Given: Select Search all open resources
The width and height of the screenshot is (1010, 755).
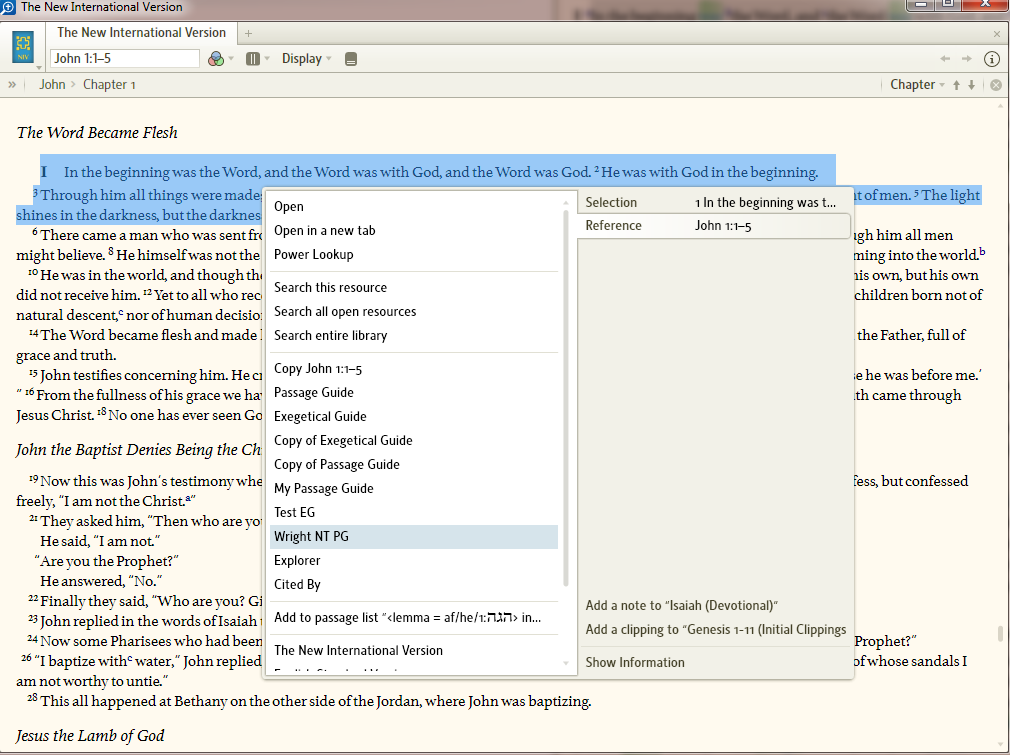Looking at the screenshot, I should tap(414, 311).
